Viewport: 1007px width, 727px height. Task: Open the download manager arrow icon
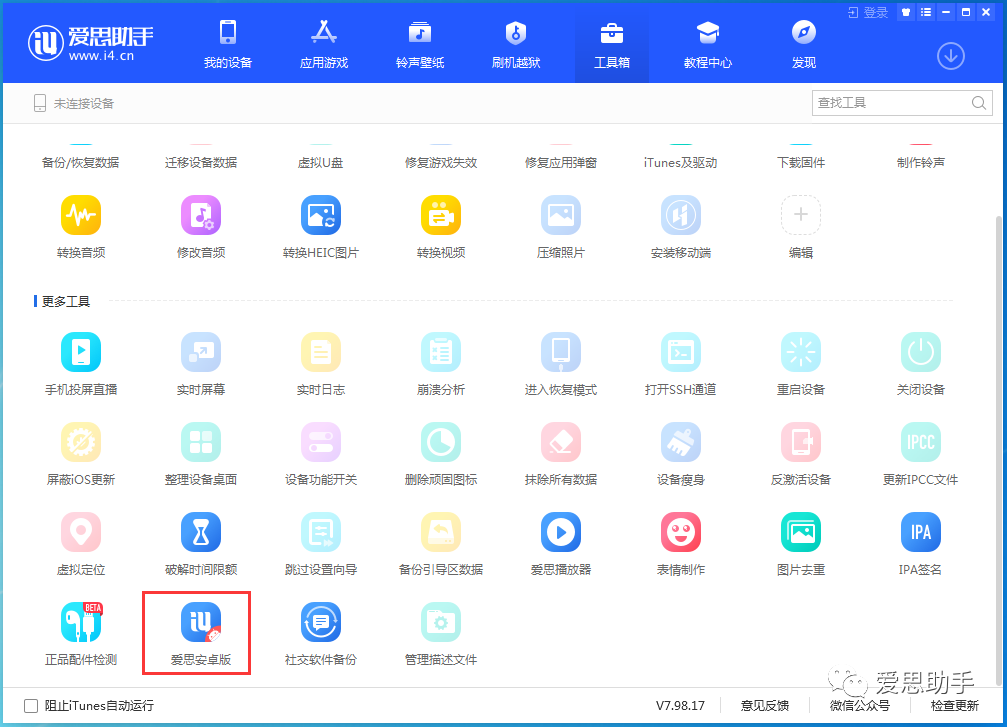pyautogui.click(x=950, y=57)
